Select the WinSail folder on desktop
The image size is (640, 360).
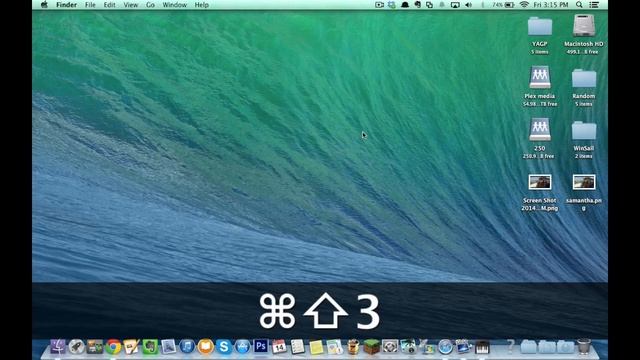coord(584,131)
